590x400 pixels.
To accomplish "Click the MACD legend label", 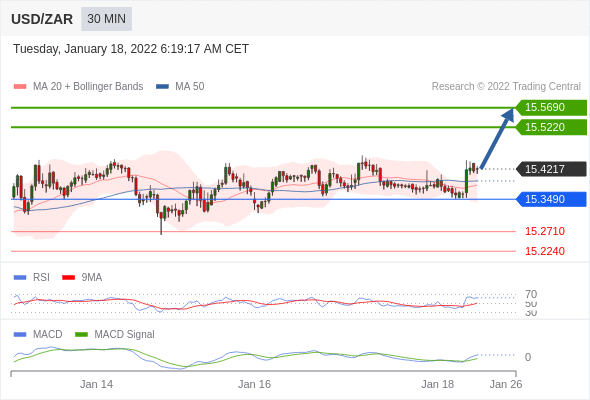I will pos(48,335).
